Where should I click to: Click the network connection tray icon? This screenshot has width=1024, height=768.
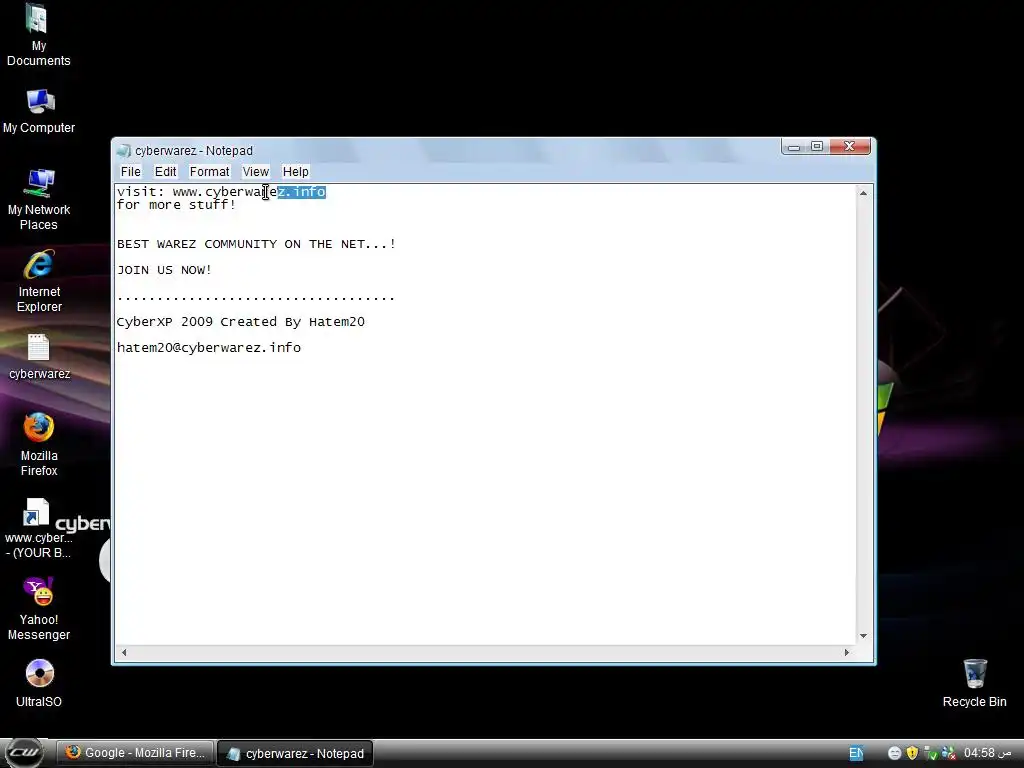point(949,753)
